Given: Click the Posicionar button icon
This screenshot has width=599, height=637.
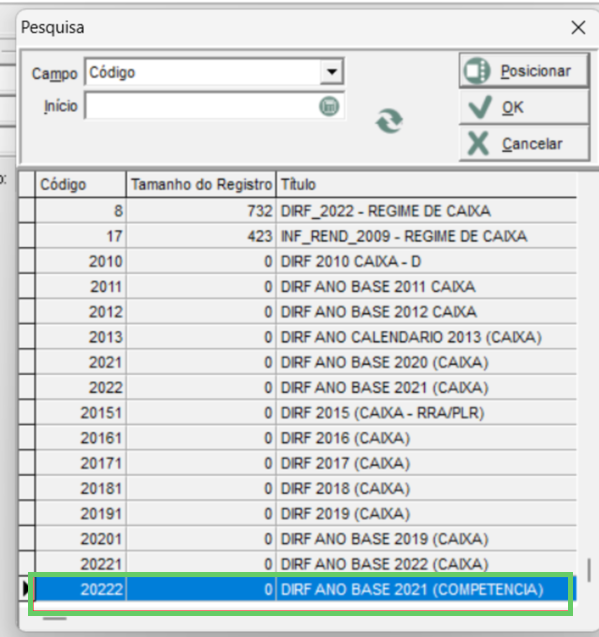Looking at the screenshot, I should (x=477, y=71).
